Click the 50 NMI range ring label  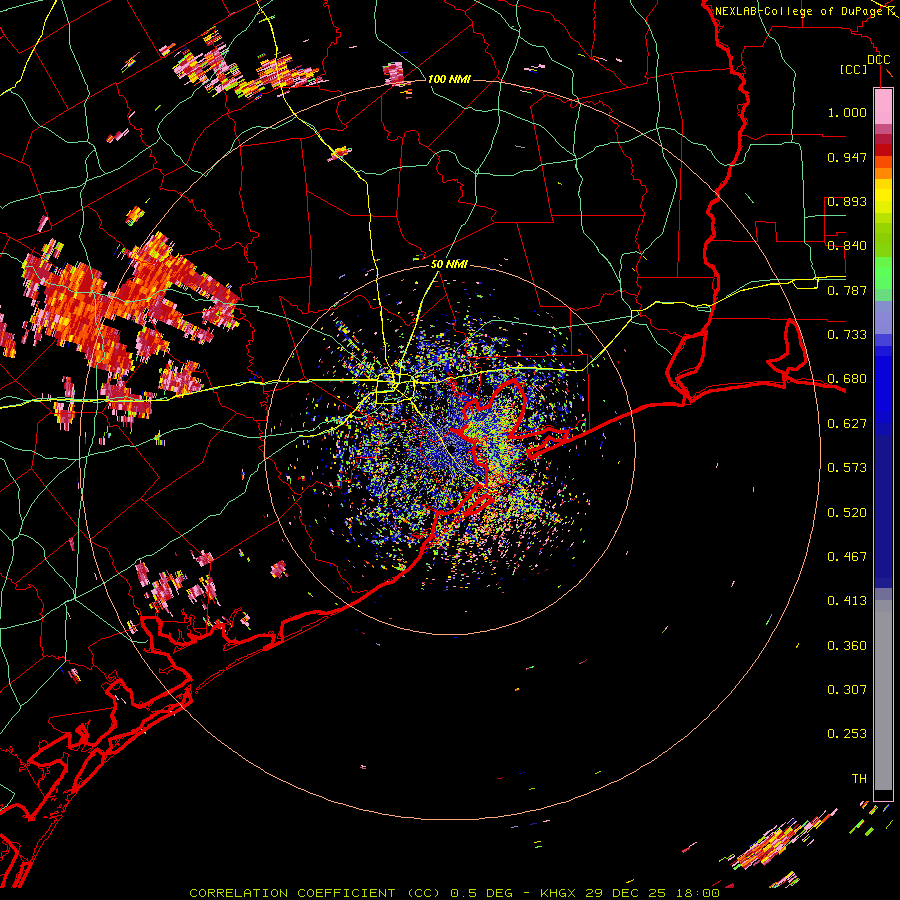tap(449, 264)
